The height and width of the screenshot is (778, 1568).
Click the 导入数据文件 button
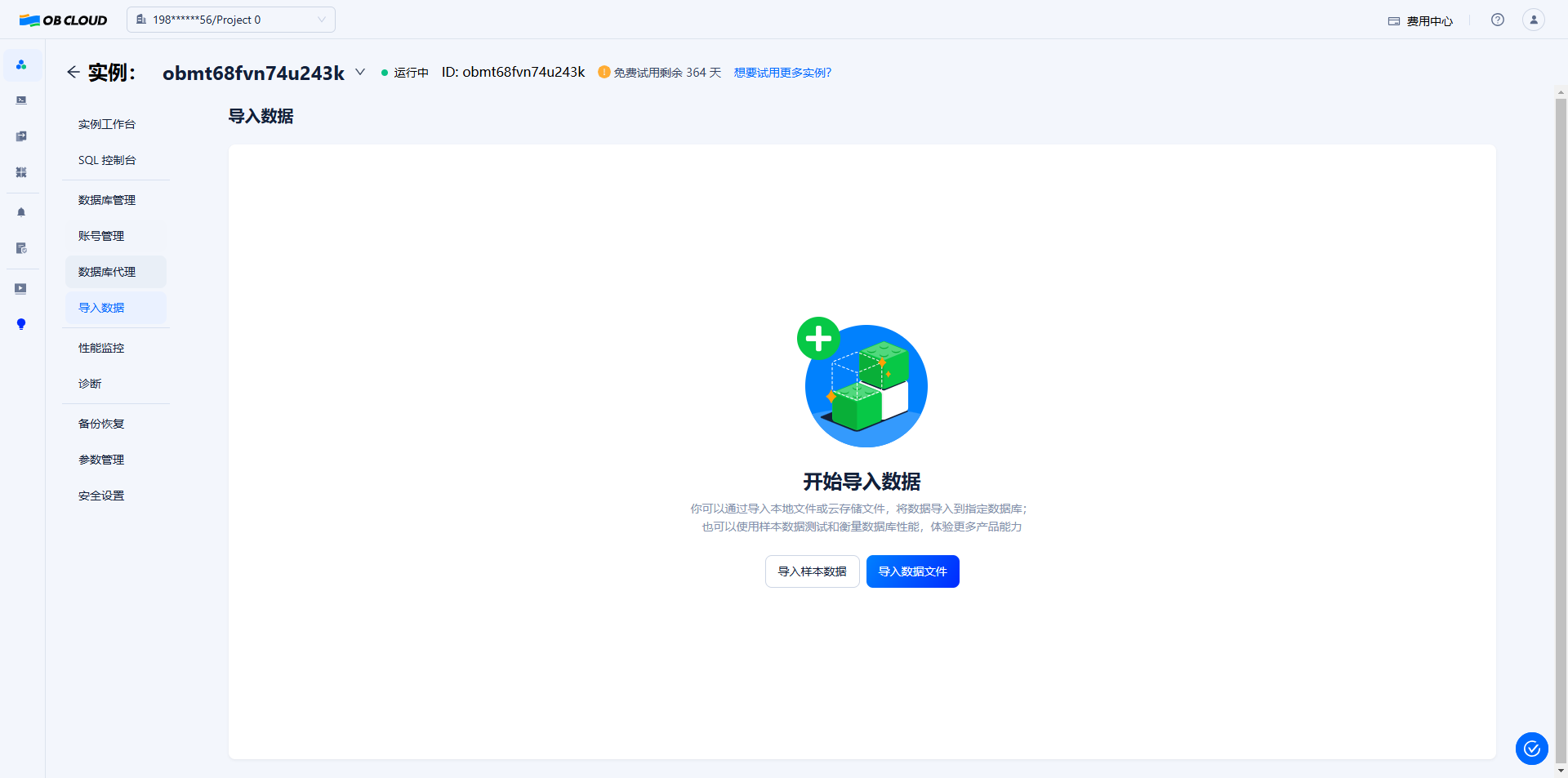click(912, 571)
